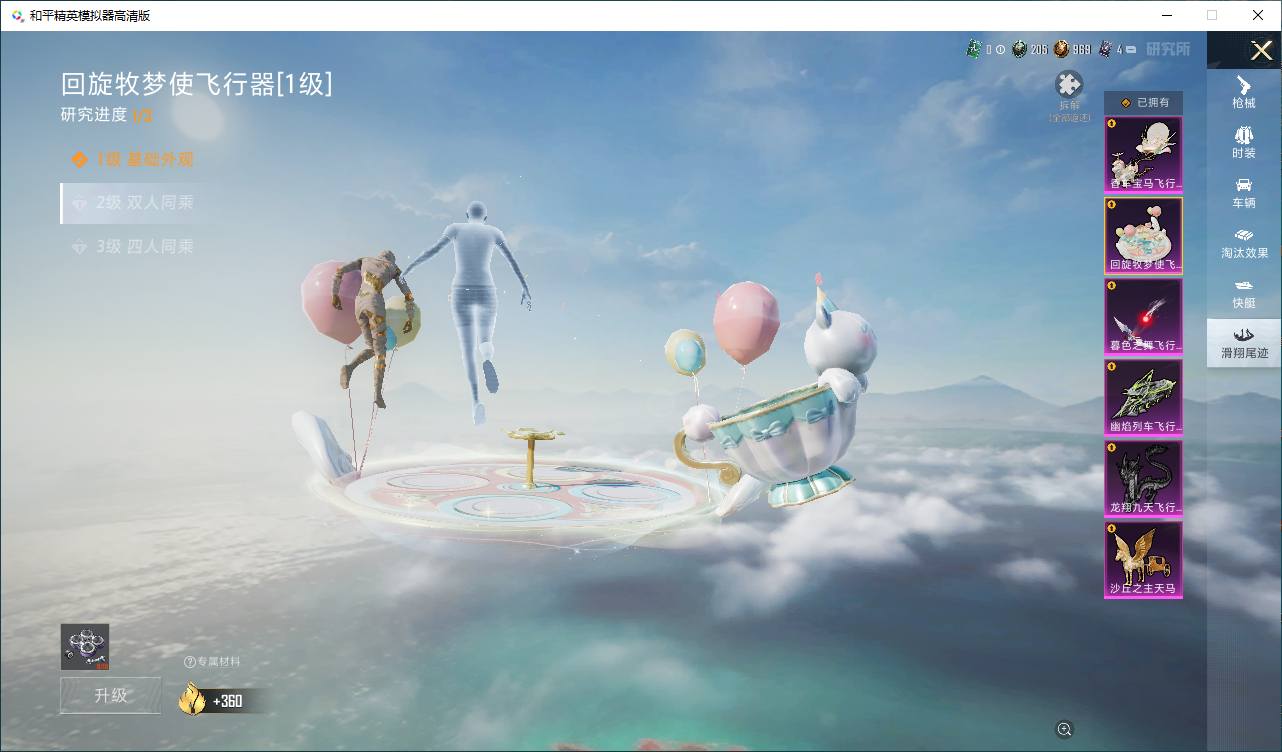Choose the 香车宝马飞行器 skin thumbnail

tap(1143, 154)
